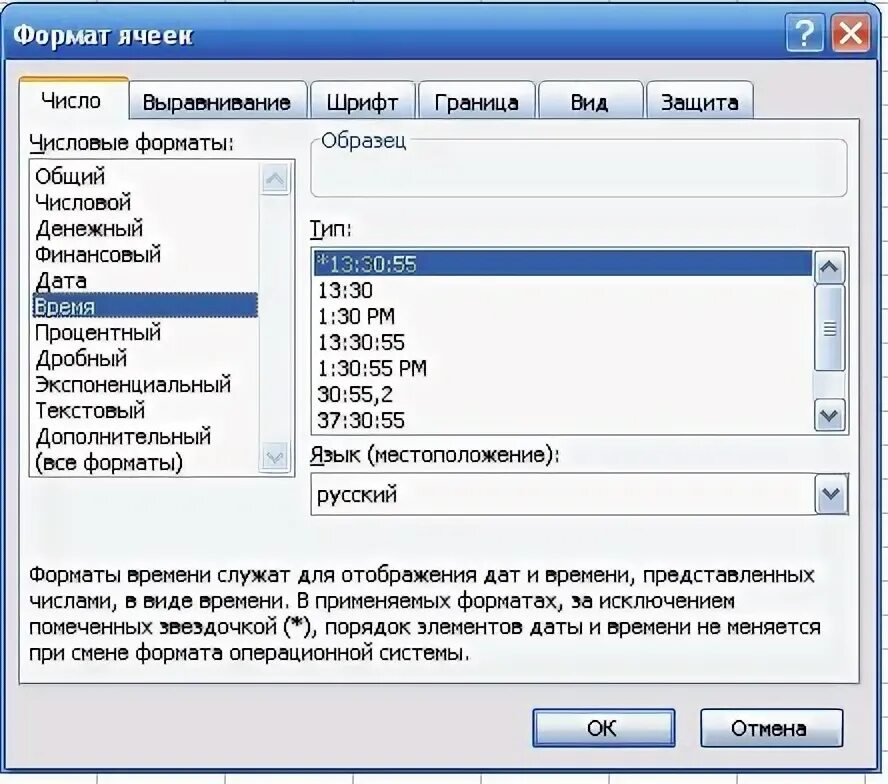Select the Время format
The width and height of the screenshot is (888, 784).
145,306
